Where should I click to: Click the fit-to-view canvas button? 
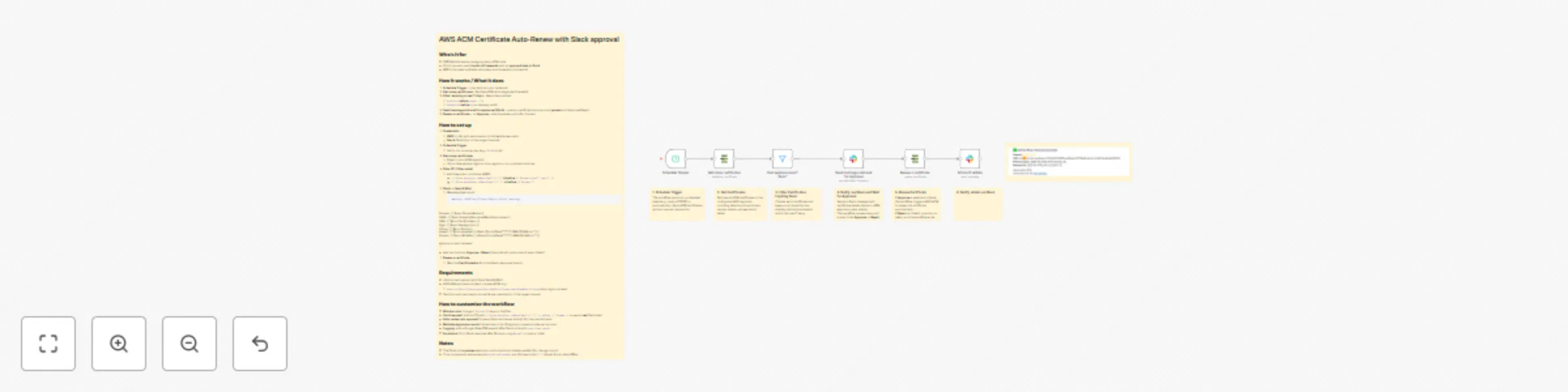tap(48, 344)
